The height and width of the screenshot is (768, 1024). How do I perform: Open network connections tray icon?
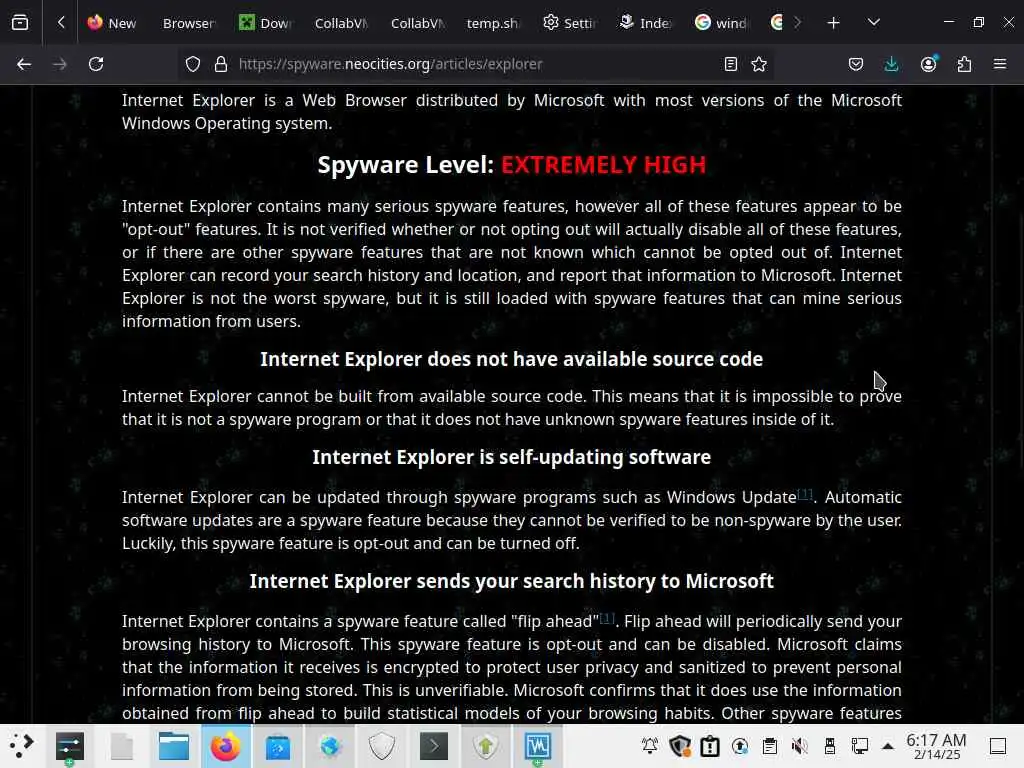tap(860, 746)
